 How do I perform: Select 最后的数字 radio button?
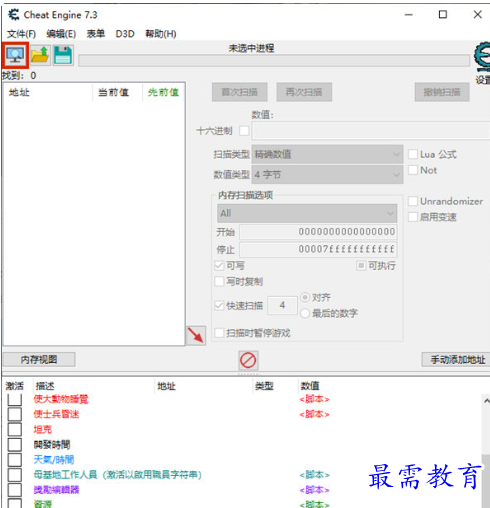tap(305, 313)
